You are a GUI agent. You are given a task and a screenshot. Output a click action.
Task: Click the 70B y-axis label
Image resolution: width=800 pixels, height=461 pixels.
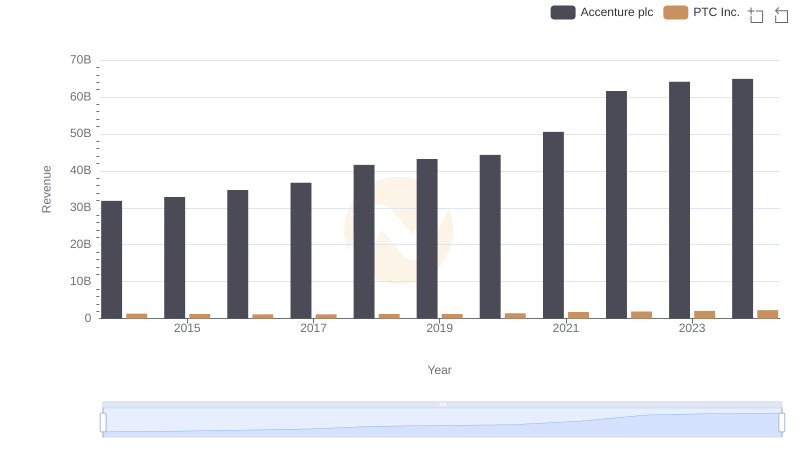point(81,60)
